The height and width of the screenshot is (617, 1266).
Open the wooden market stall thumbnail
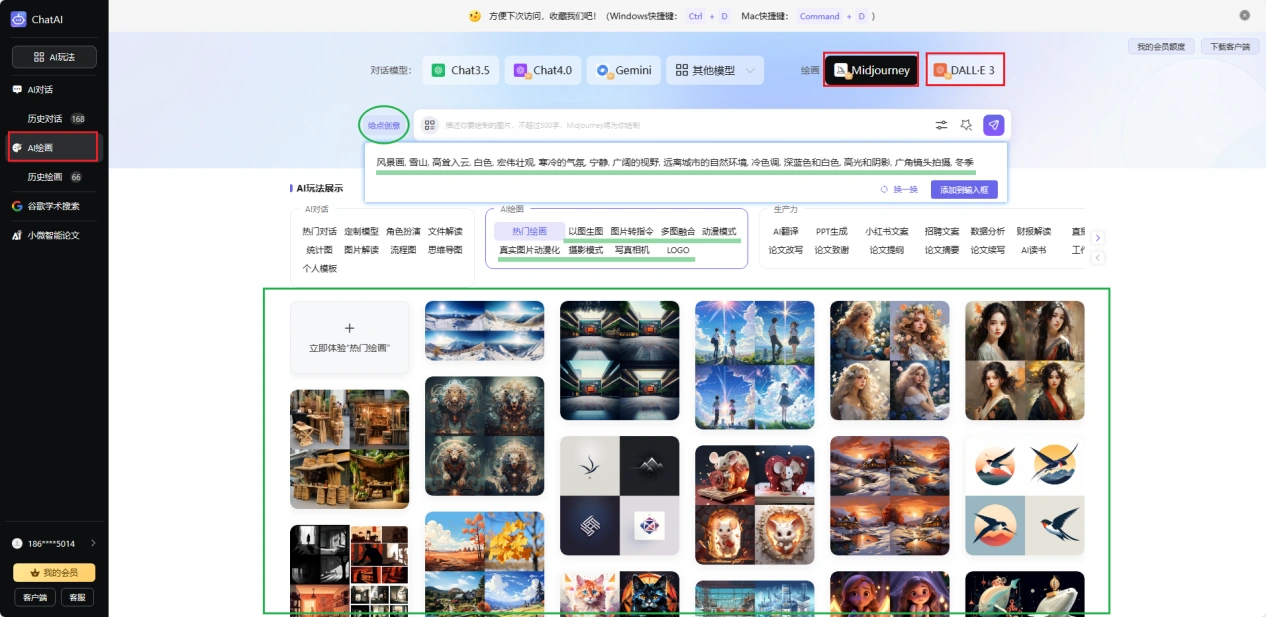(349, 449)
